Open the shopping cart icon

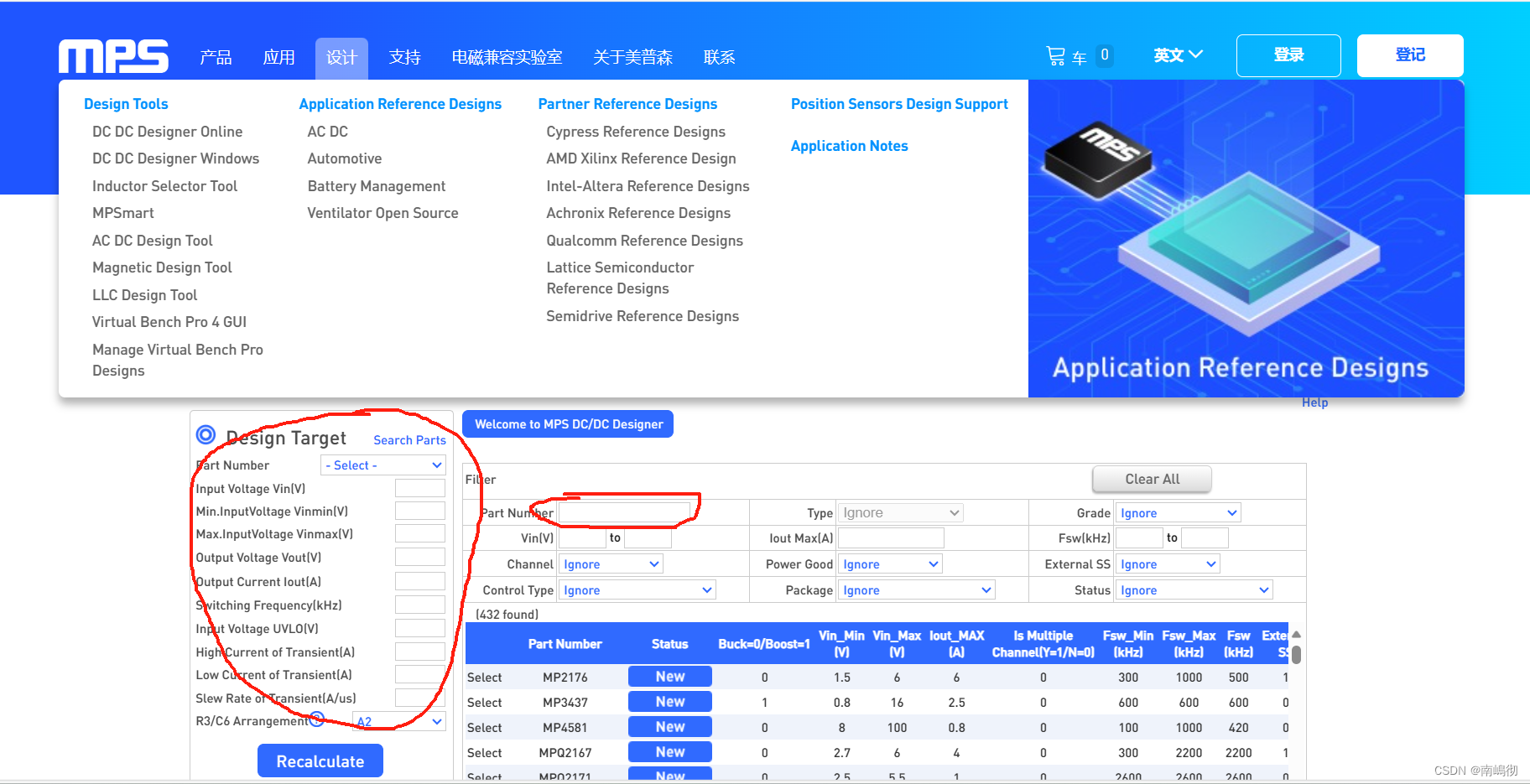click(1055, 56)
